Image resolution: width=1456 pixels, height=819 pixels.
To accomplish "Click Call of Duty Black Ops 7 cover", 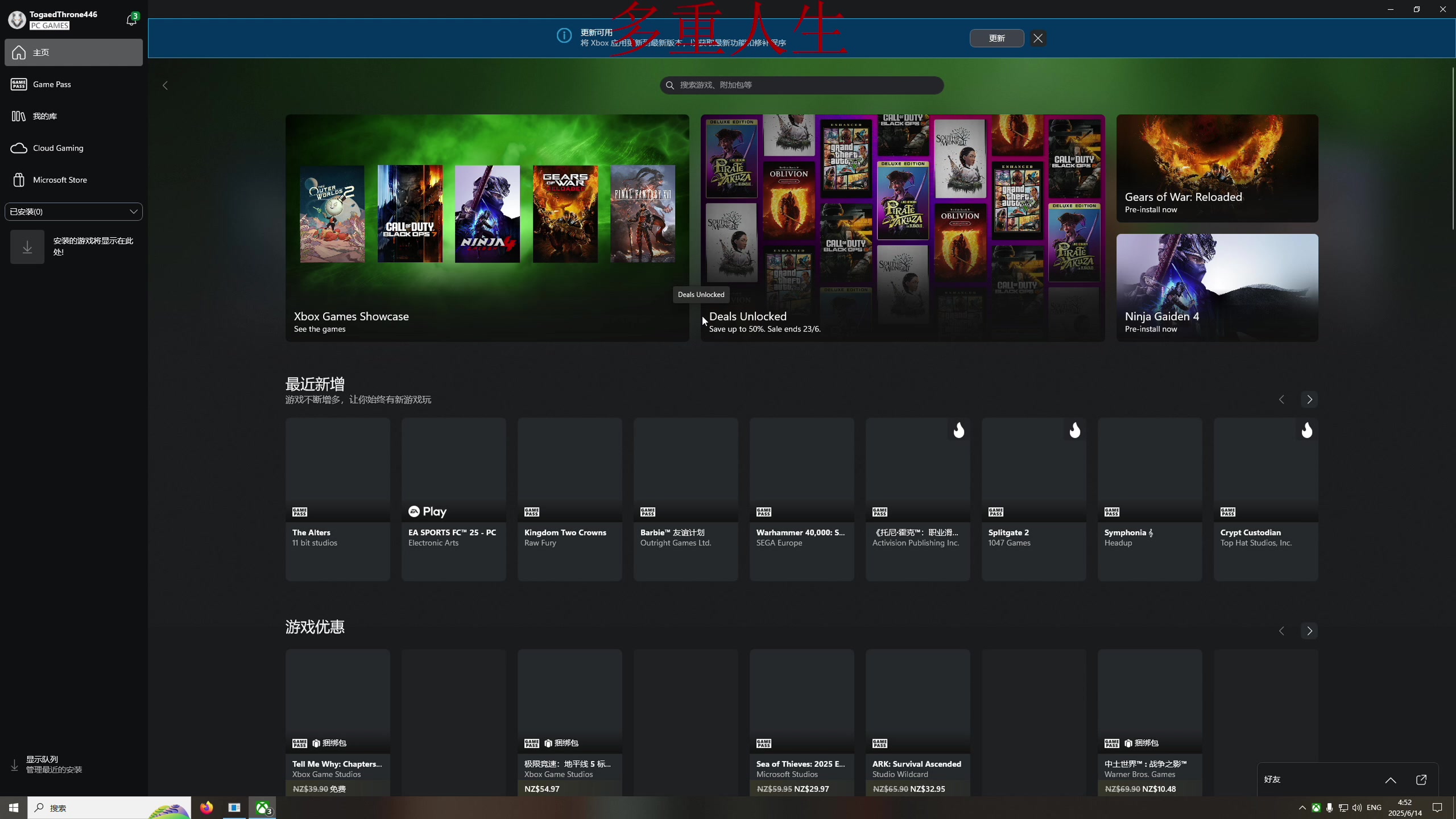I will [x=410, y=214].
